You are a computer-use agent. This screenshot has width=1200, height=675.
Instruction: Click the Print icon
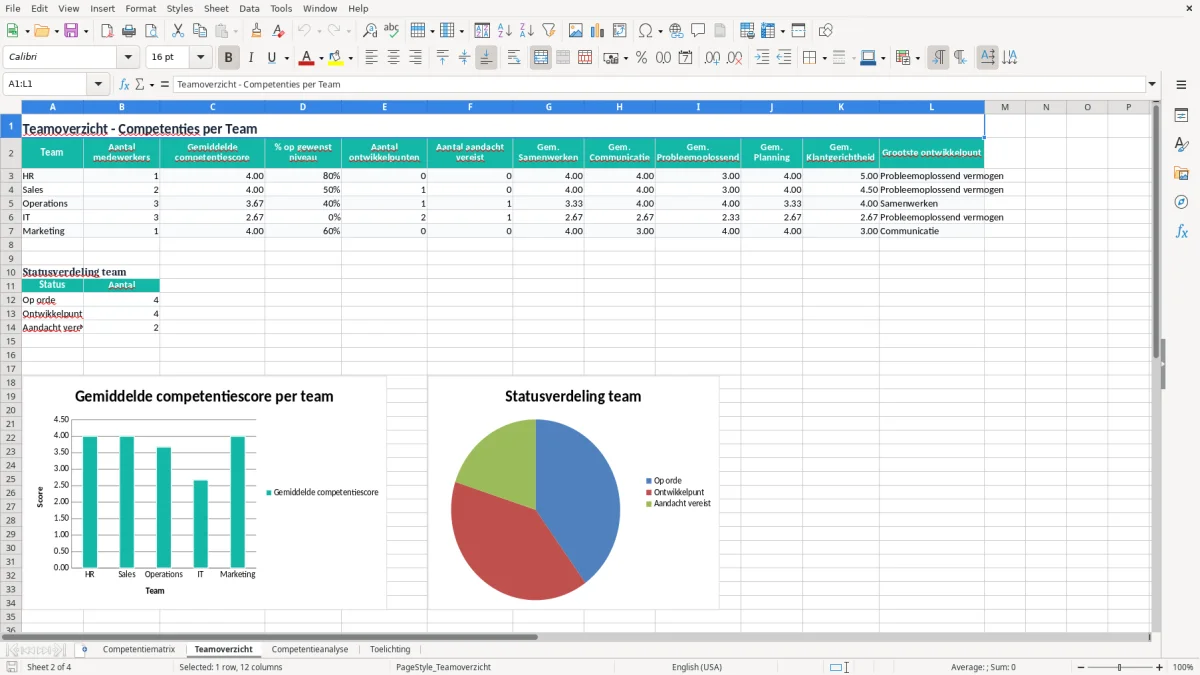tap(129, 31)
